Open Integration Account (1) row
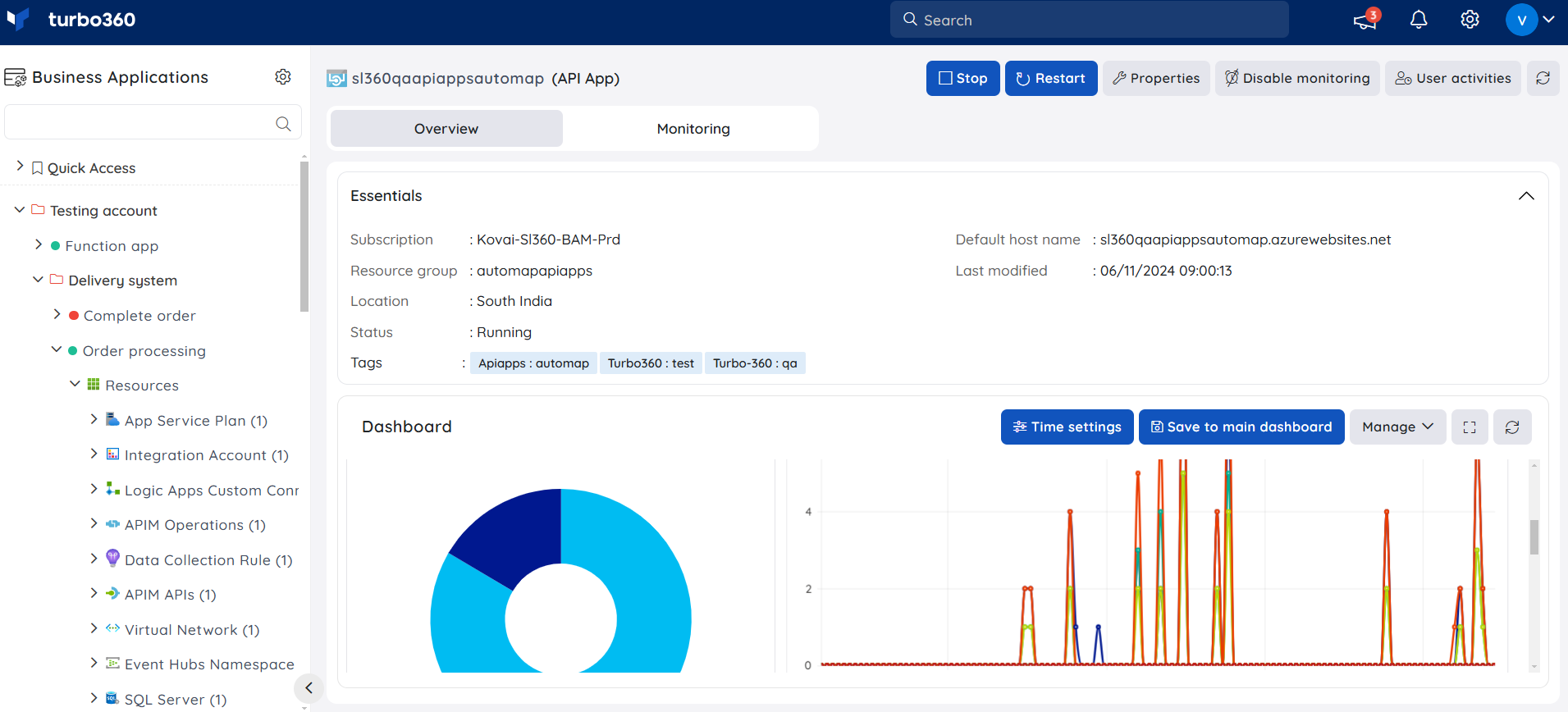Screen dimensions: 1568x712 (x=207, y=455)
